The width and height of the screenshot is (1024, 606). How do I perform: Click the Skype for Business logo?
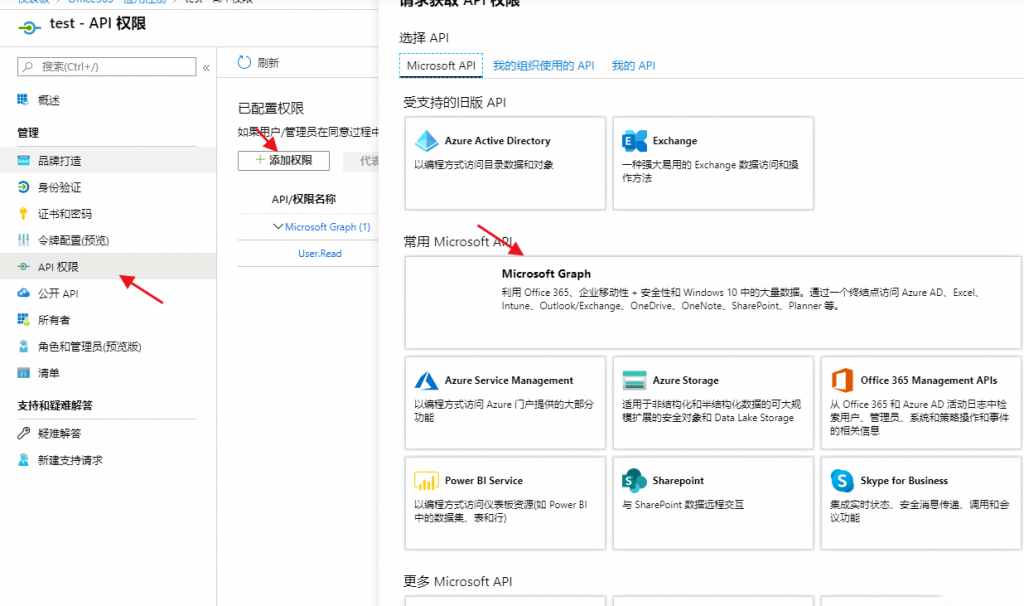coord(842,481)
